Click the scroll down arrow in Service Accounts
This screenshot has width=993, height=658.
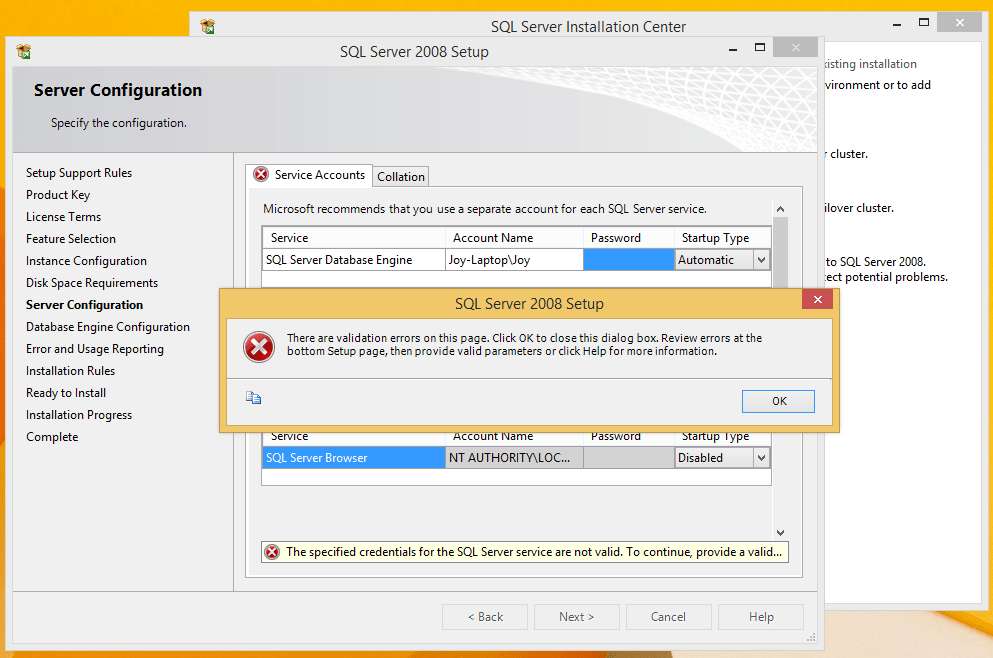pyautogui.click(x=780, y=533)
